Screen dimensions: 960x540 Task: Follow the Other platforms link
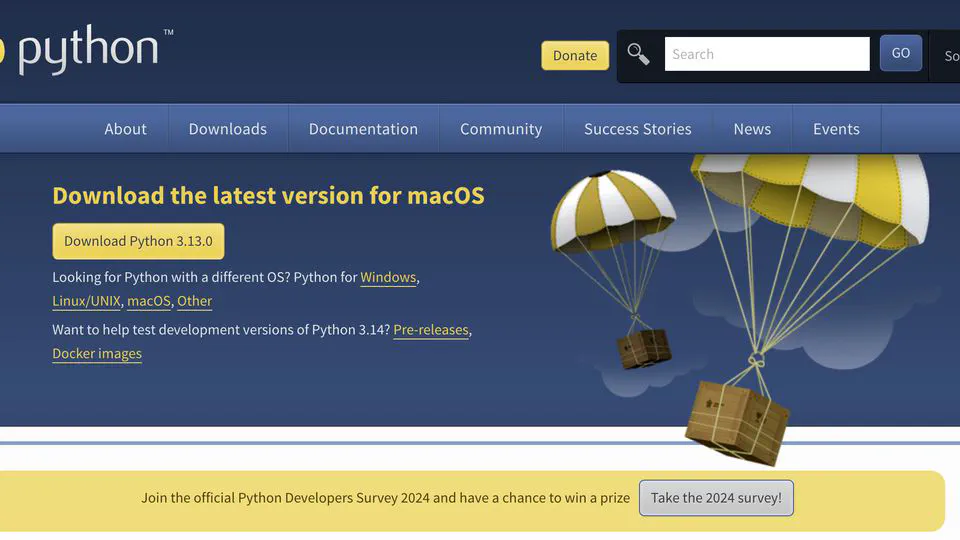[x=195, y=301]
